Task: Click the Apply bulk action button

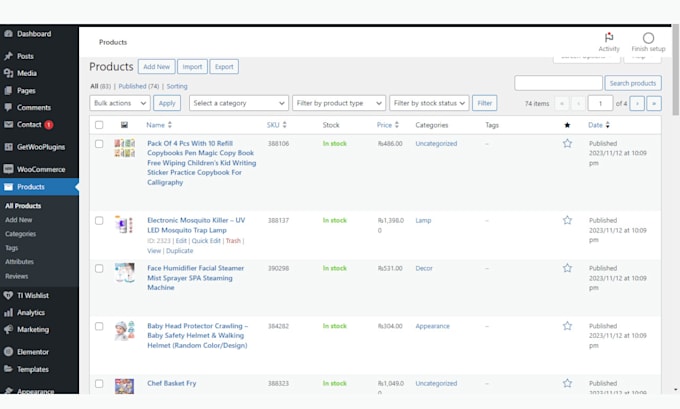Action: pyautogui.click(x=167, y=103)
